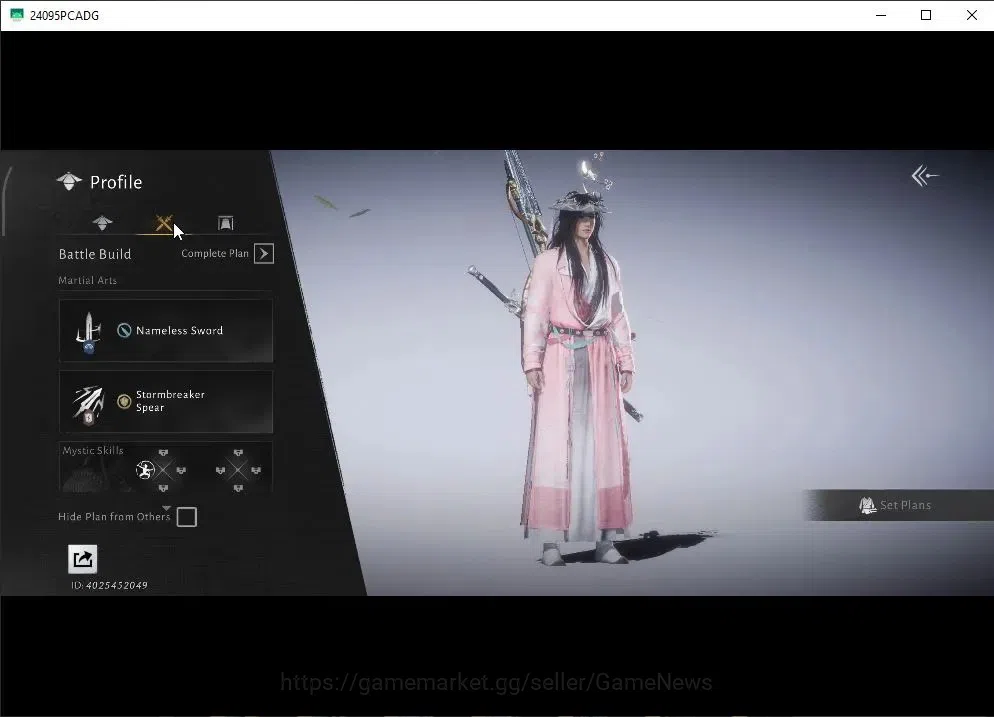
Task: Click the 24095PCADG window title text
Action: pos(64,16)
